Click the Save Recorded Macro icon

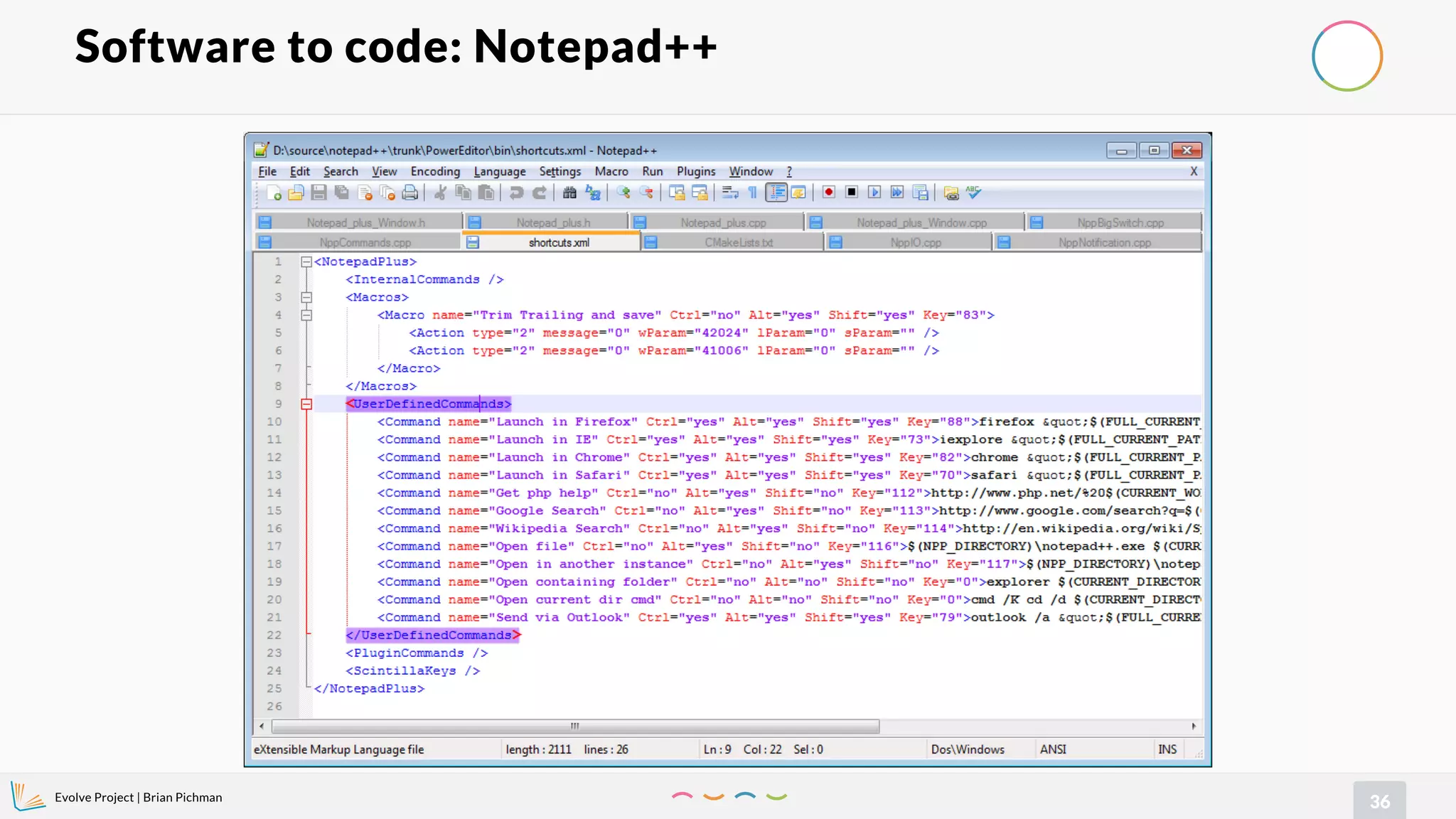(x=921, y=193)
